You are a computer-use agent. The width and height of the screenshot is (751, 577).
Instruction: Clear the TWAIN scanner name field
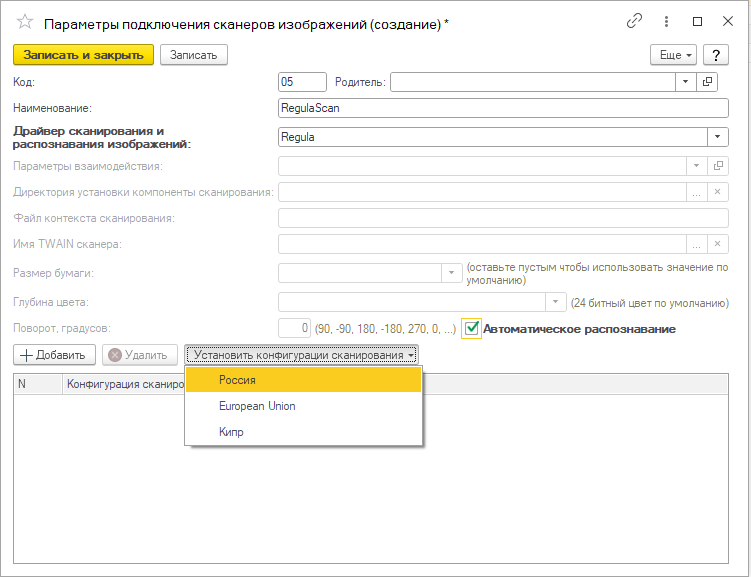717,243
